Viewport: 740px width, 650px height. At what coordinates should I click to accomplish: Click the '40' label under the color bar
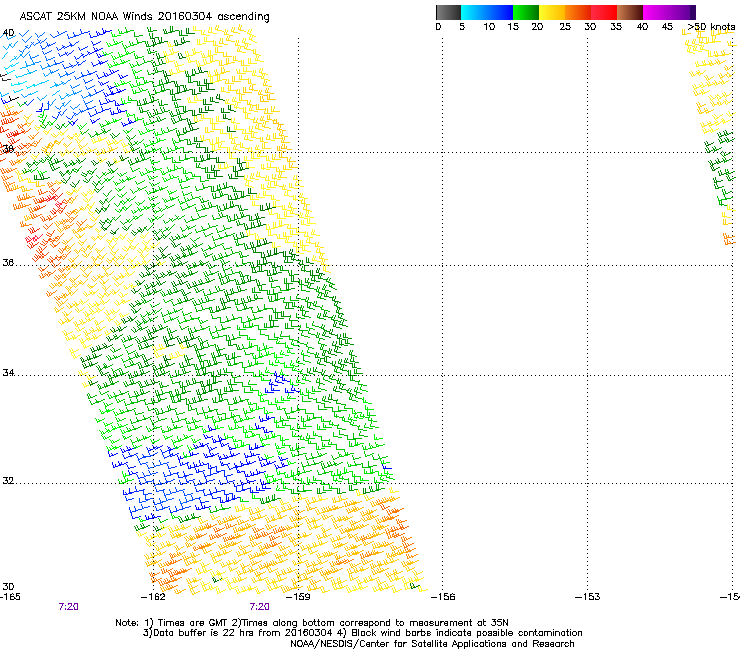[x=642, y=27]
